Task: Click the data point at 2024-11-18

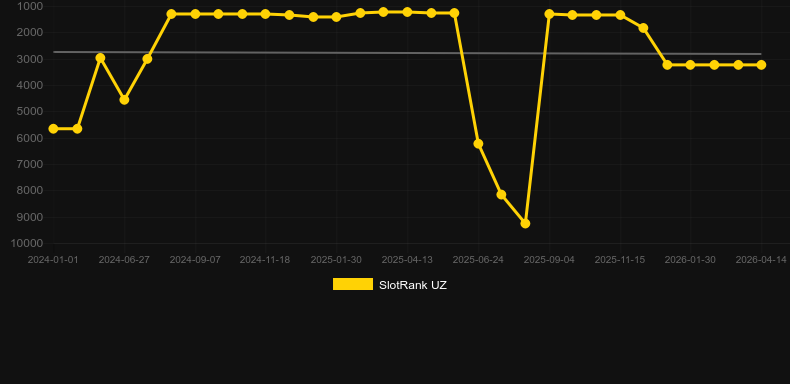Action: tap(266, 14)
